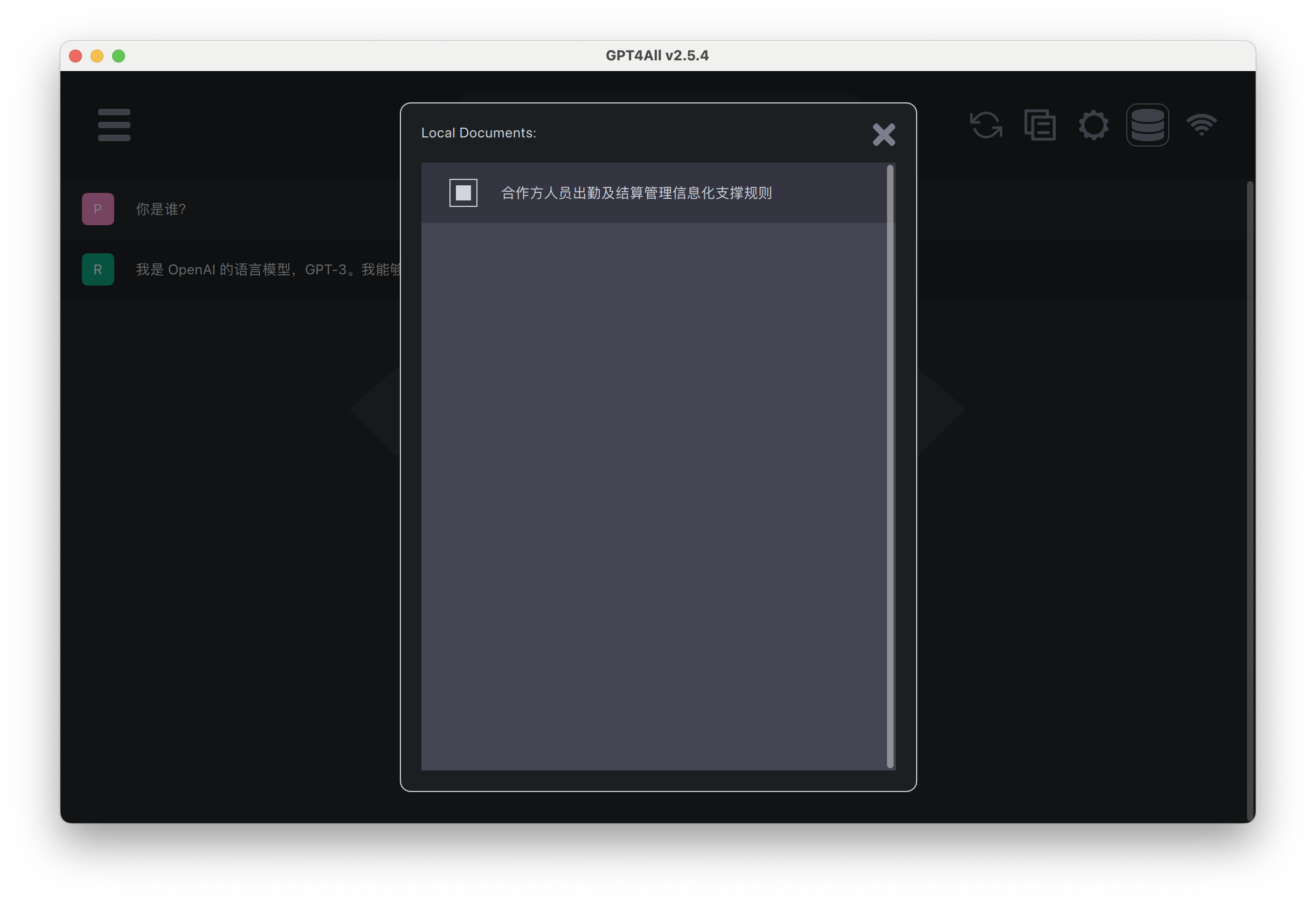Toggle the Local Documents database icon
The image size is (1316, 903).
coord(1147,124)
